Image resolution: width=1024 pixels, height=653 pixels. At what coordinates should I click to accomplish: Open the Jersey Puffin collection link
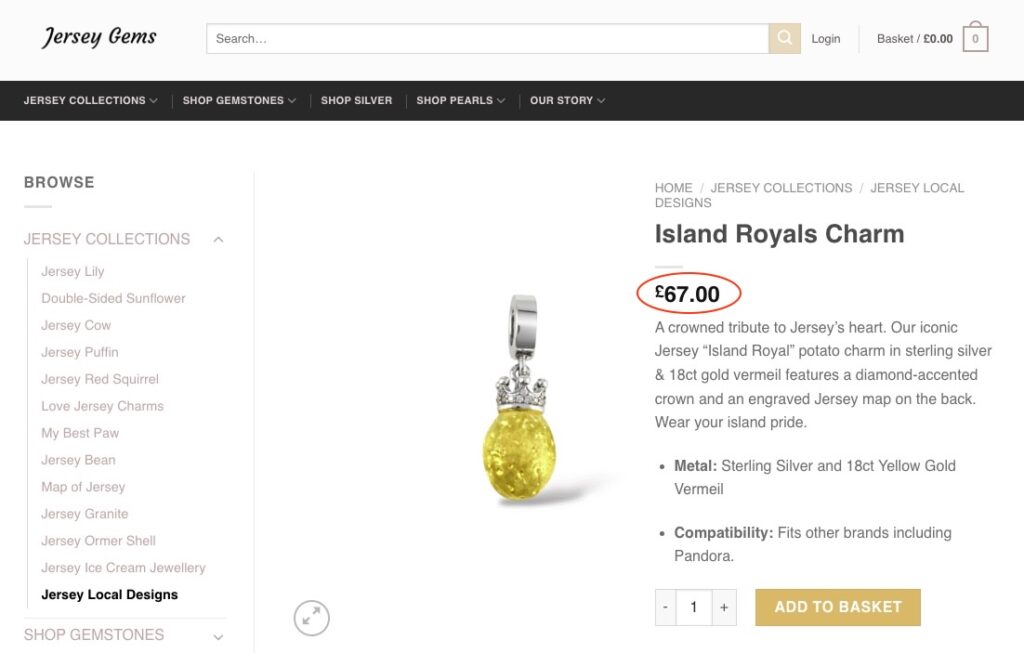(x=79, y=352)
